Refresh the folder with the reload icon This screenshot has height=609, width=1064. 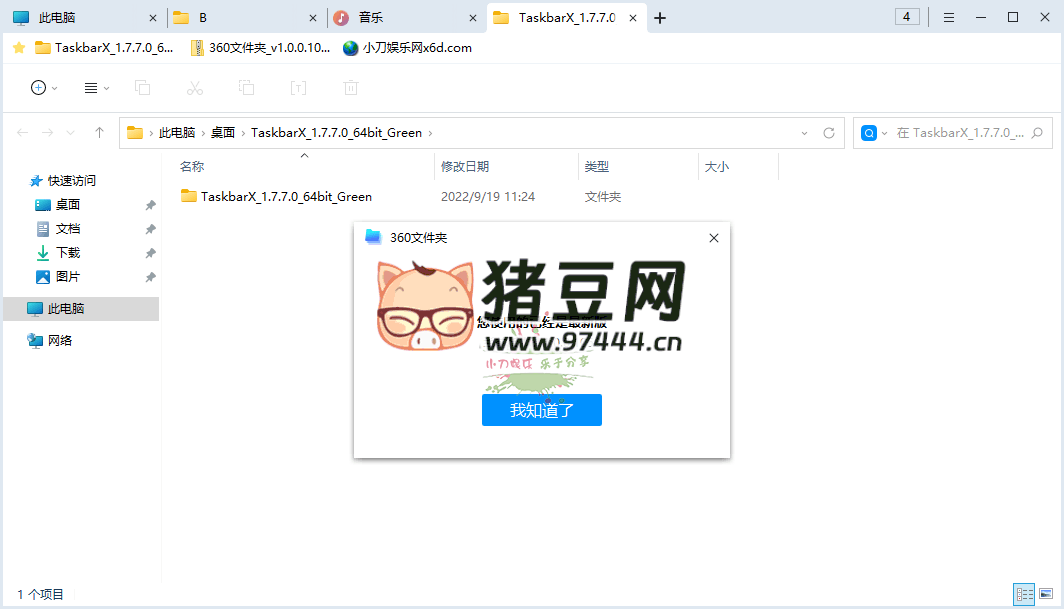pyautogui.click(x=829, y=132)
